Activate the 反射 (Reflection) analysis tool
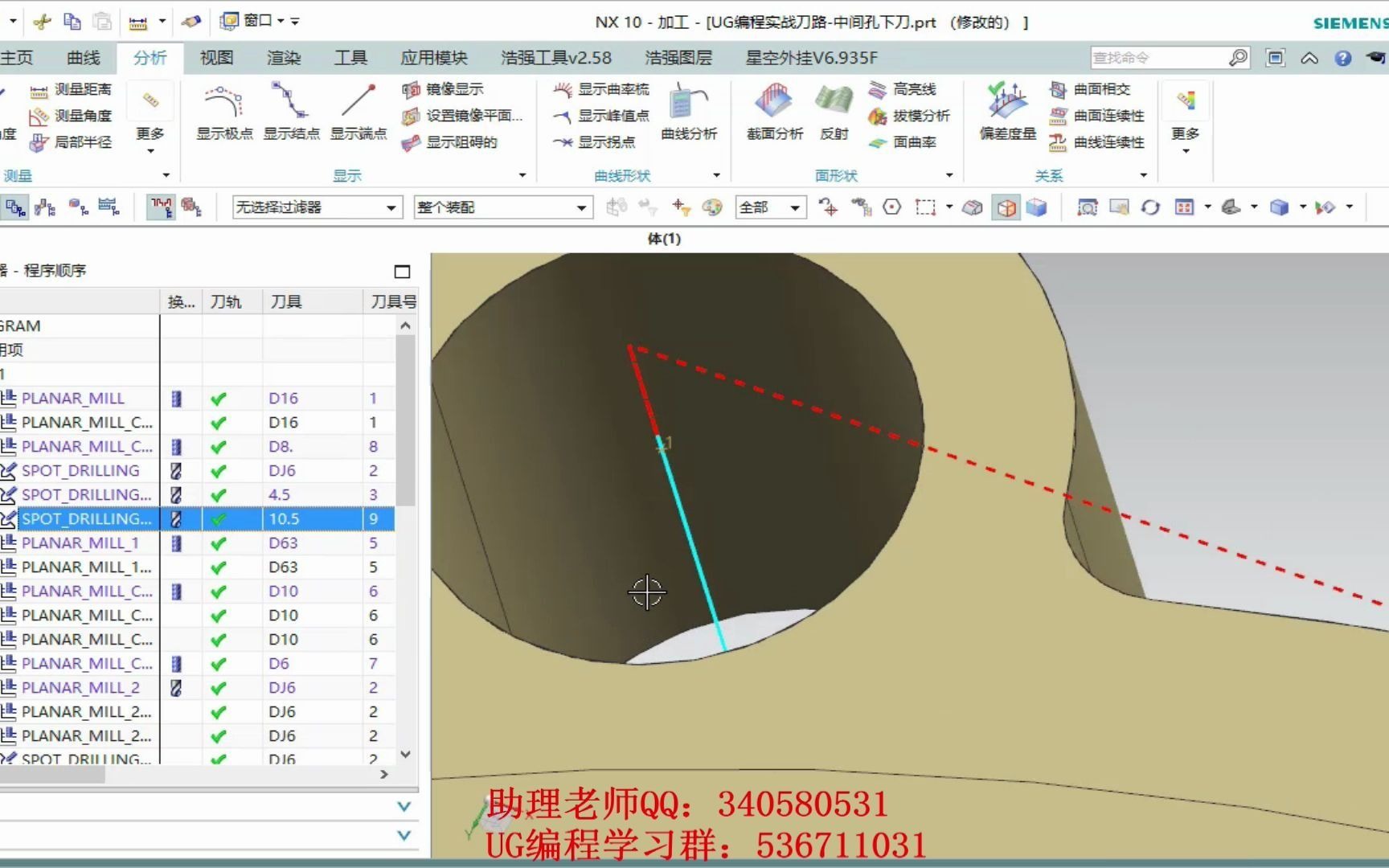This screenshot has height=868, width=1389. pos(834,113)
